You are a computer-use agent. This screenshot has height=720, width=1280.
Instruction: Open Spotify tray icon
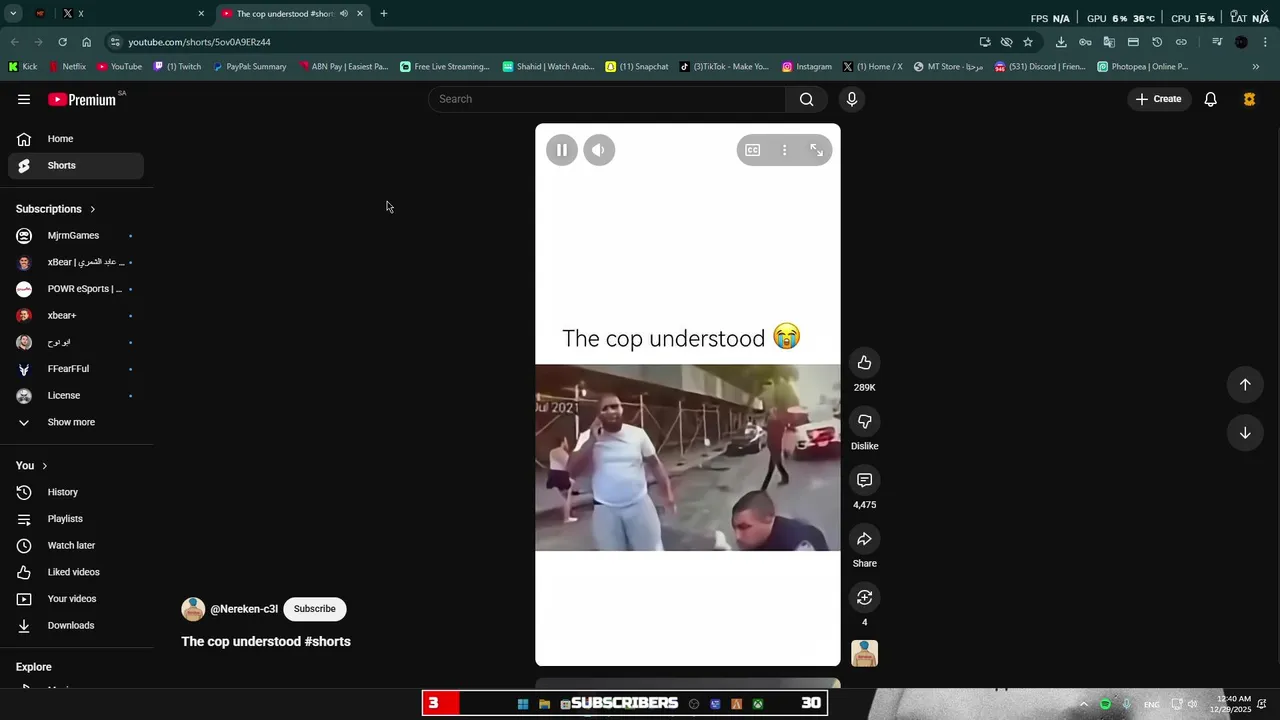coord(1105,704)
